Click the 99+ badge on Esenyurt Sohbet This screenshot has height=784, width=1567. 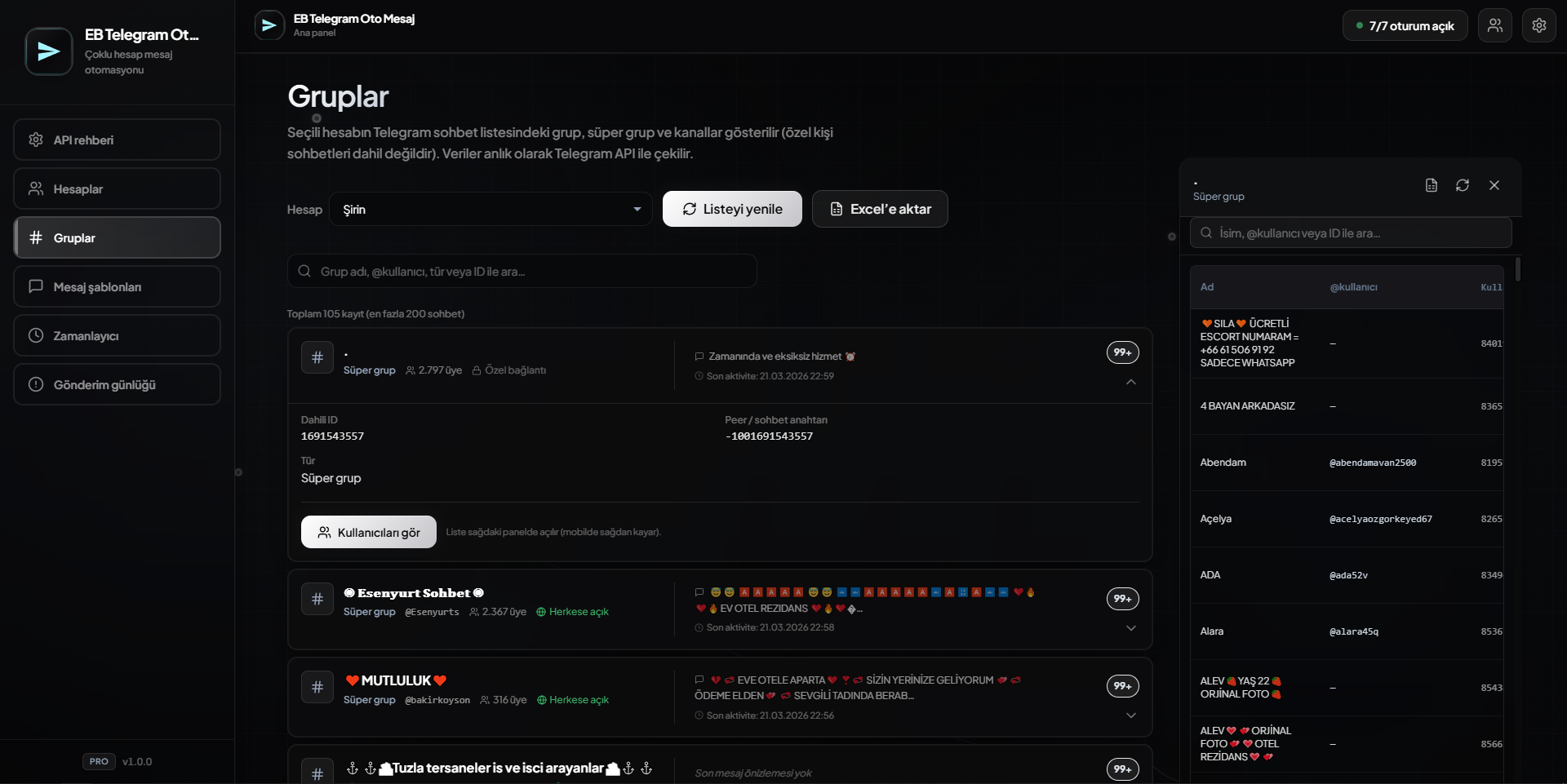pyautogui.click(x=1123, y=599)
